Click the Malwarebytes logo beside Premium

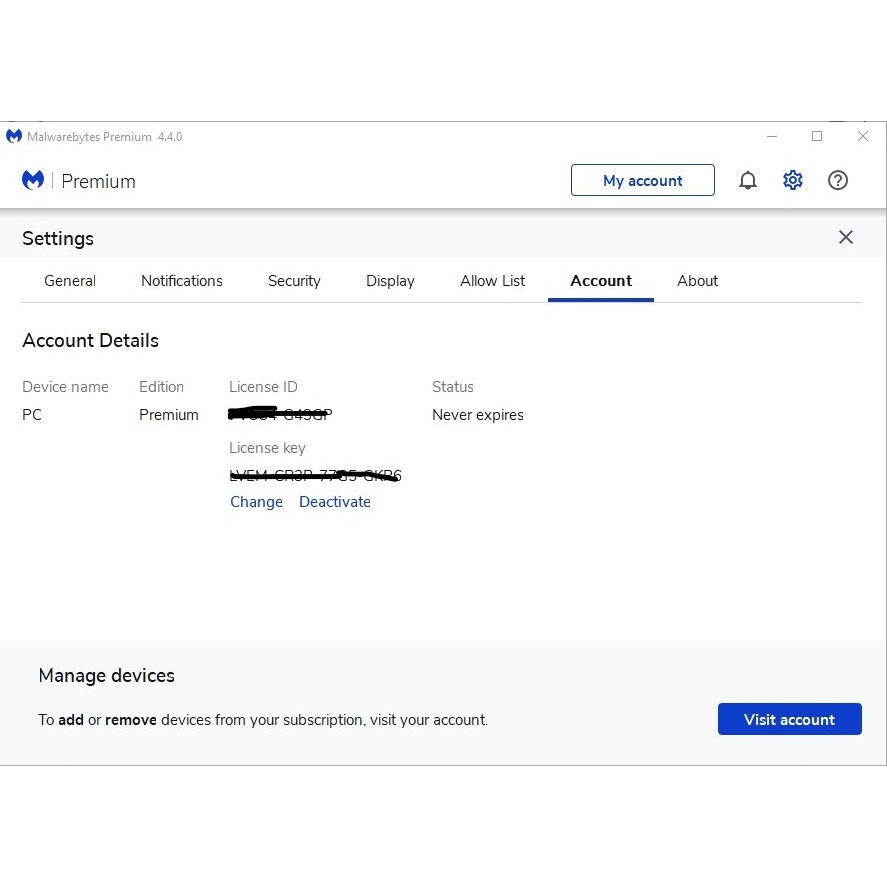coord(33,180)
